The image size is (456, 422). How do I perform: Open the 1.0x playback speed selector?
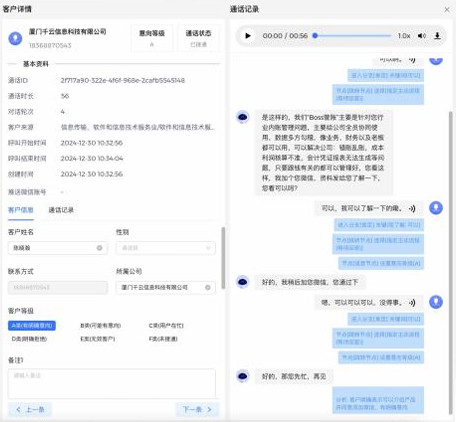[x=404, y=36]
